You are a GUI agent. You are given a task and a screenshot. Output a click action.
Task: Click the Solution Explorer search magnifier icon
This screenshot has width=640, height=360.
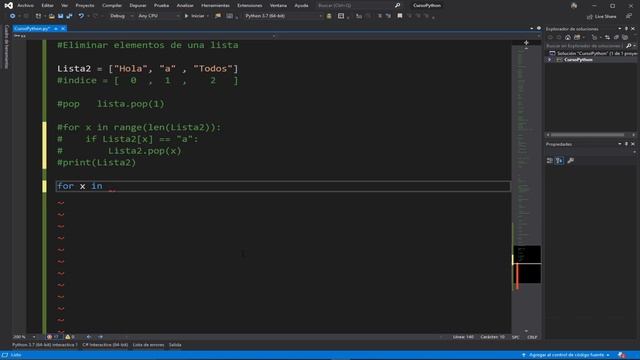click(x=629, y=46)
